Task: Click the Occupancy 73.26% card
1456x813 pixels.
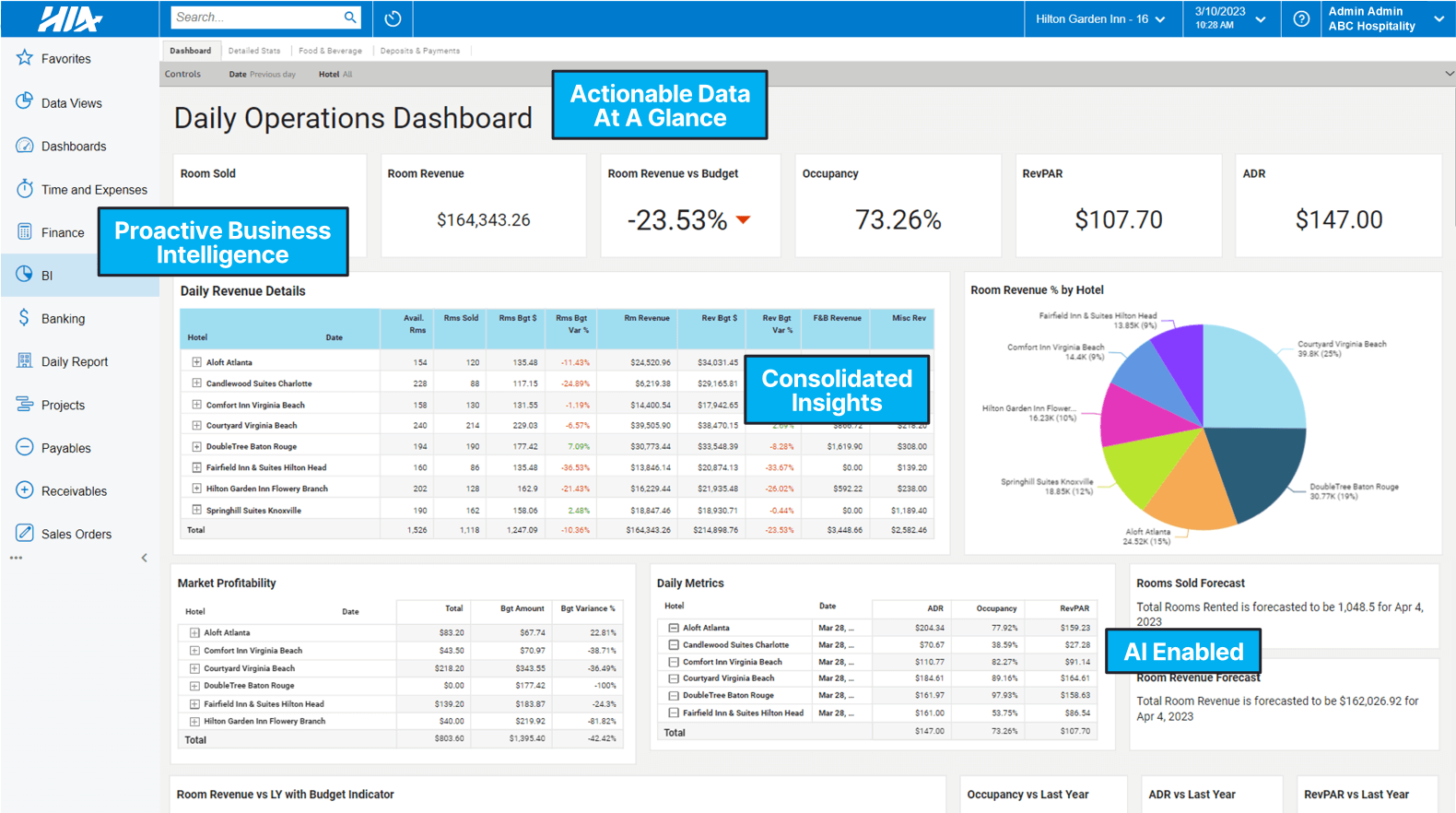Action: 898,206
